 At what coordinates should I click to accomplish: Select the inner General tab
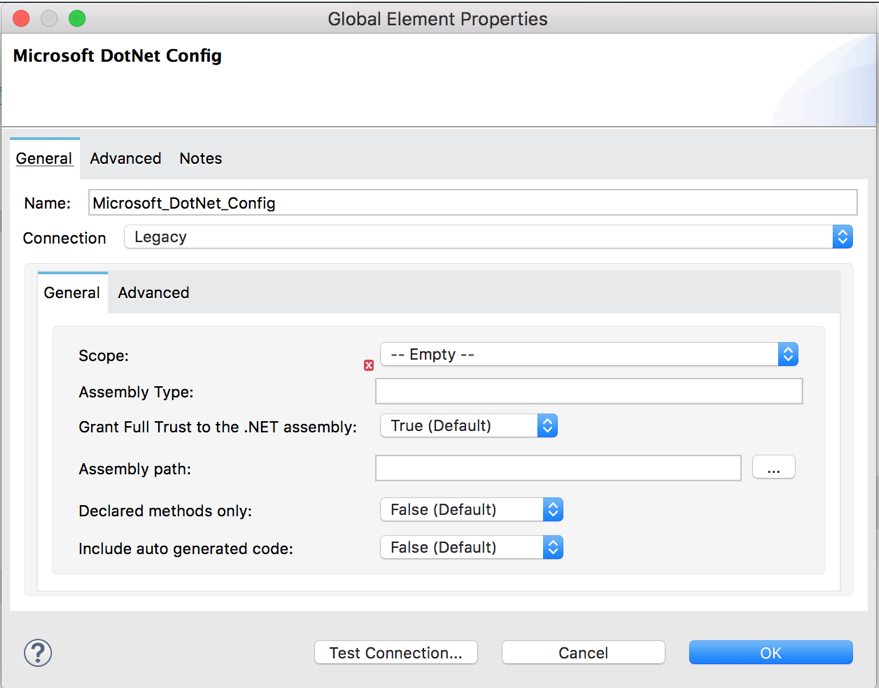coord(71,292)
